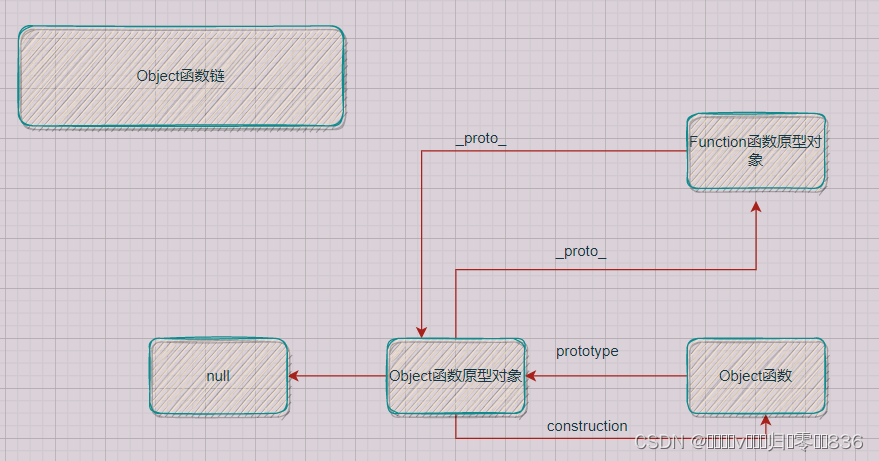Screen dimensions: 879x461
Task: Select the Function函数原型对象 node
Action: pos(756,151)
